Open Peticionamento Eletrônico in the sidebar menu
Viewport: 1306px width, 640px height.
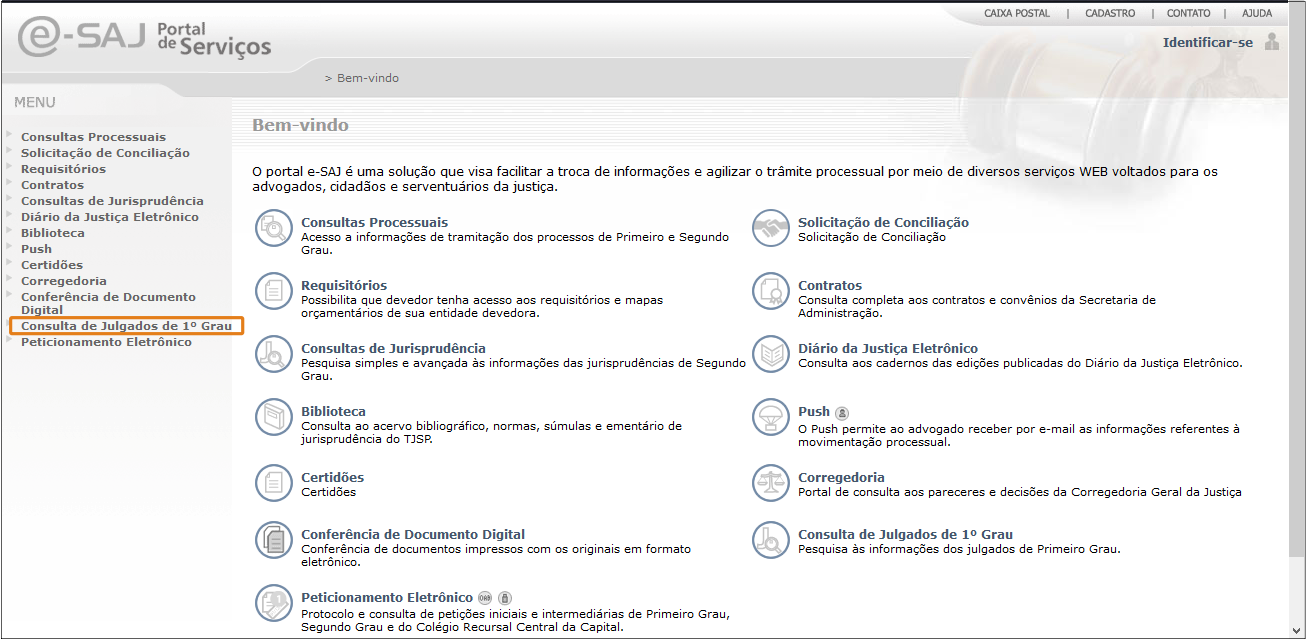(x=106, y=342)
